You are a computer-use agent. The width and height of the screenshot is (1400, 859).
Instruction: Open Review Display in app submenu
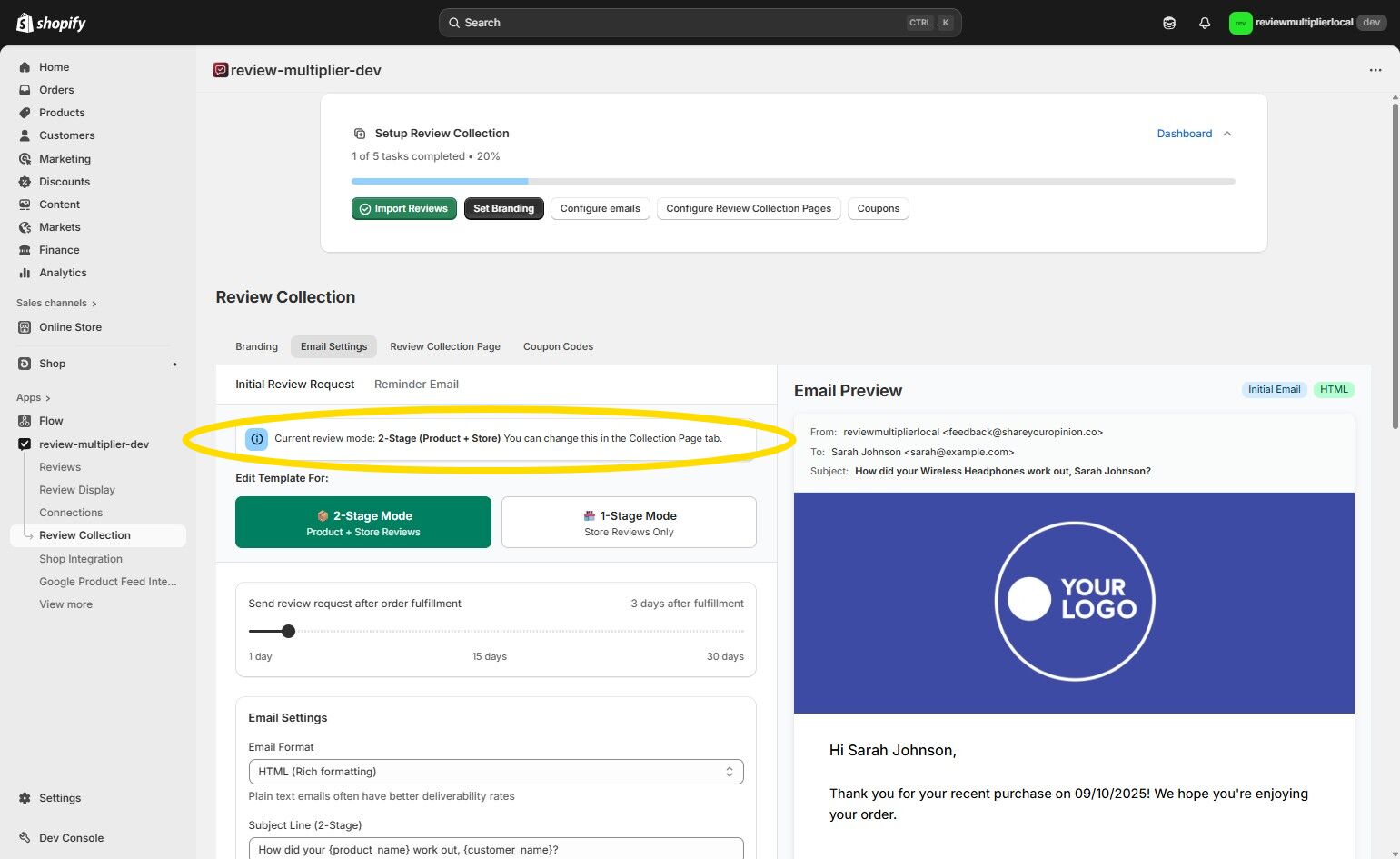click(77, 490)
